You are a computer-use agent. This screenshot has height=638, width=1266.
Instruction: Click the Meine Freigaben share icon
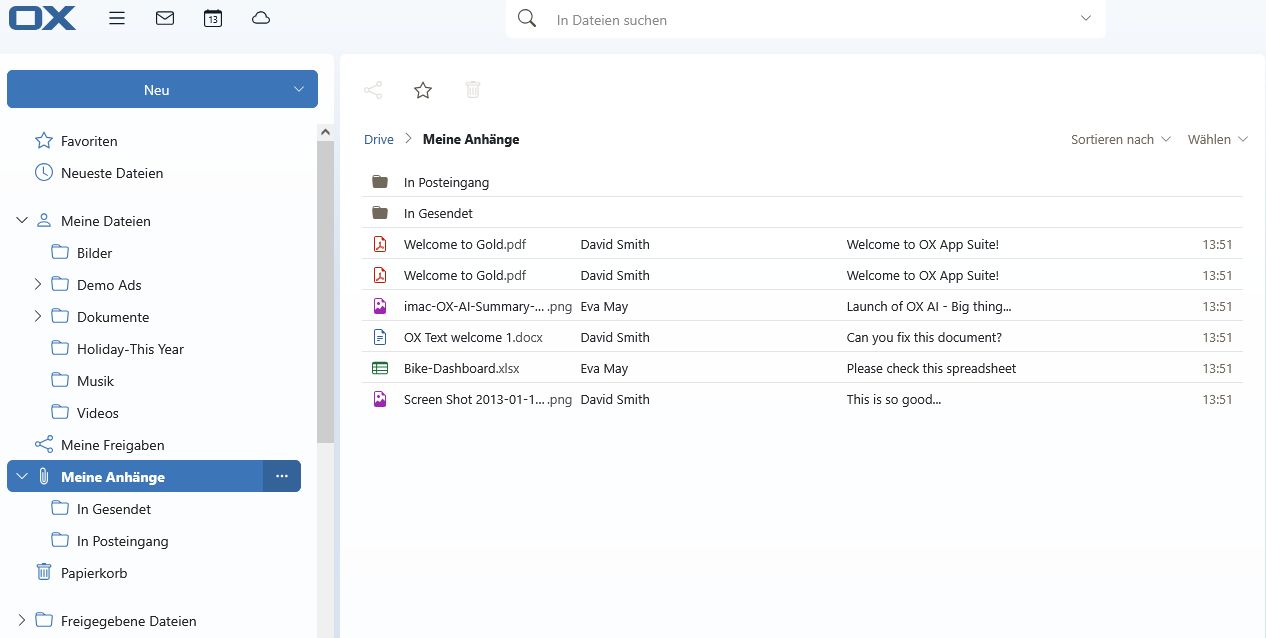(x=44, y=444)
